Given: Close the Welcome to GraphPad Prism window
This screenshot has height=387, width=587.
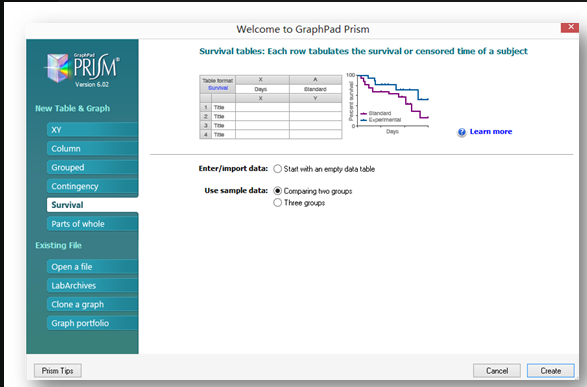Looking at the screenshot, I should click(x=570, y=27).
